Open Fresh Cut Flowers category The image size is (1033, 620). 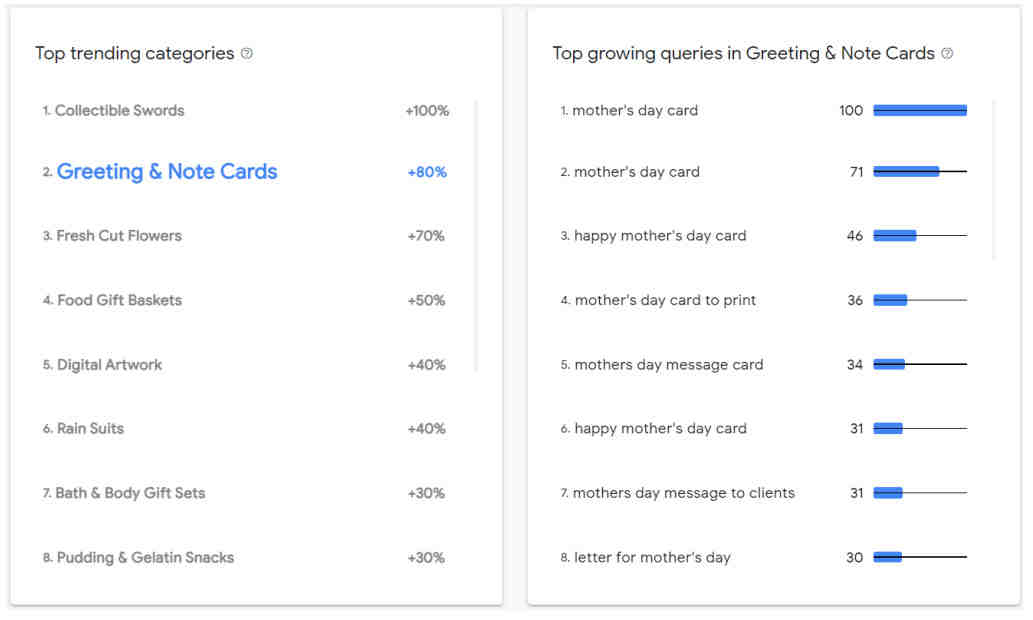pyautogui.click(x=119, y=236)
